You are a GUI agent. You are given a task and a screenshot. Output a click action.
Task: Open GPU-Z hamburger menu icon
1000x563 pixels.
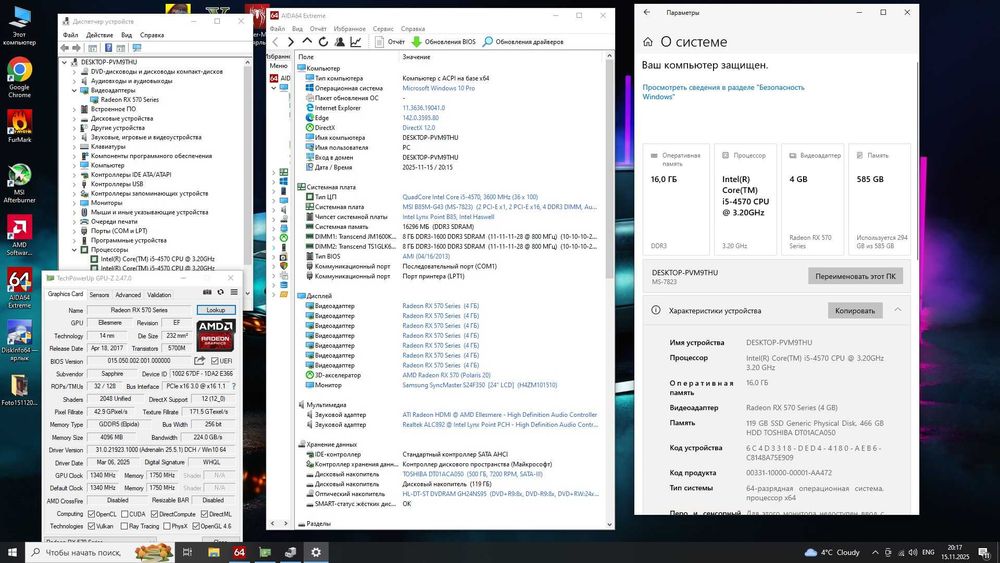[234, 292]
